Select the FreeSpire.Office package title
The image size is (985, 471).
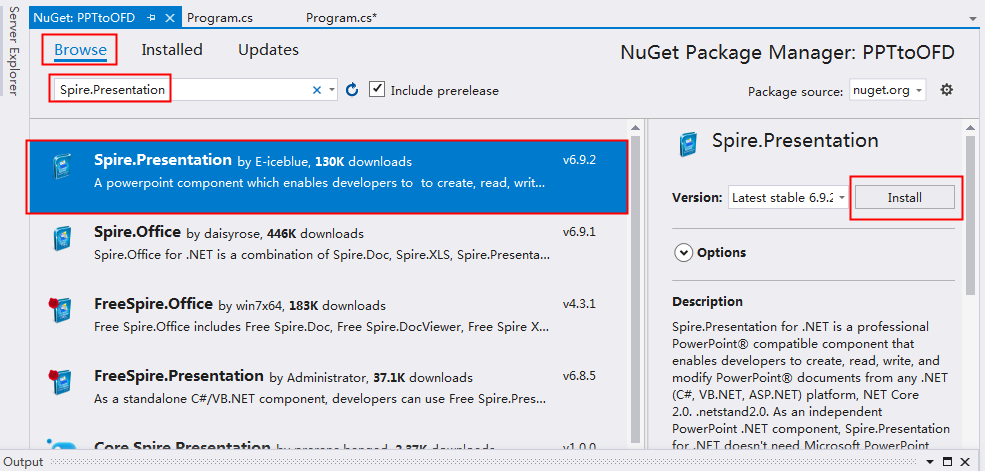[153, 304]
